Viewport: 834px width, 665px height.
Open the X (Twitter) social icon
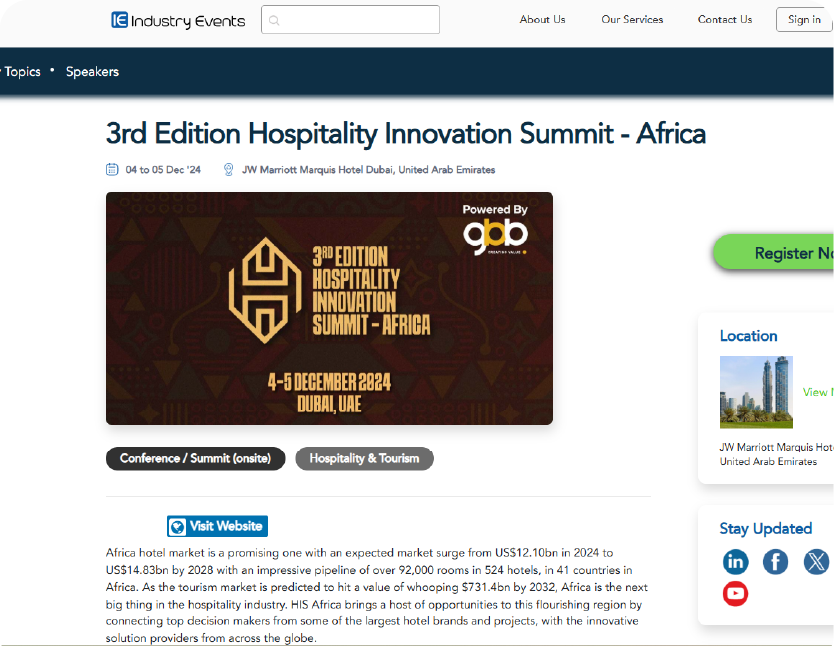pos(816,562)
